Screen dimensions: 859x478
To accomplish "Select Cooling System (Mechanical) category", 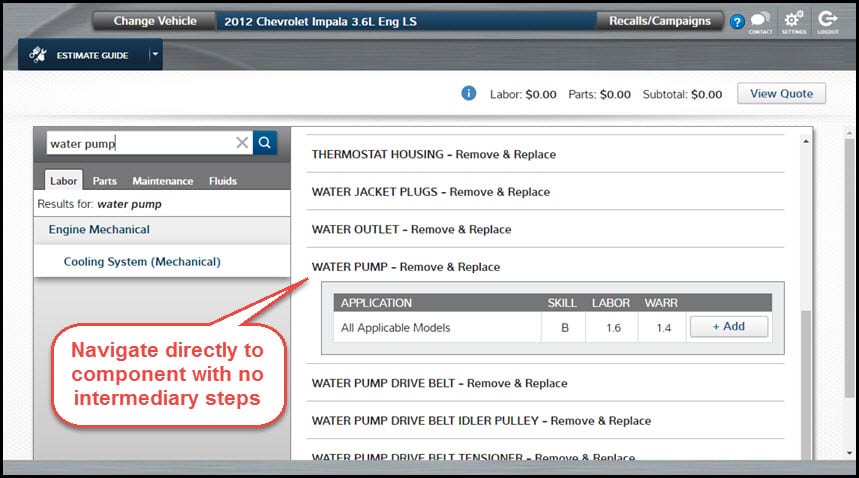I will [x=142, y=262].
